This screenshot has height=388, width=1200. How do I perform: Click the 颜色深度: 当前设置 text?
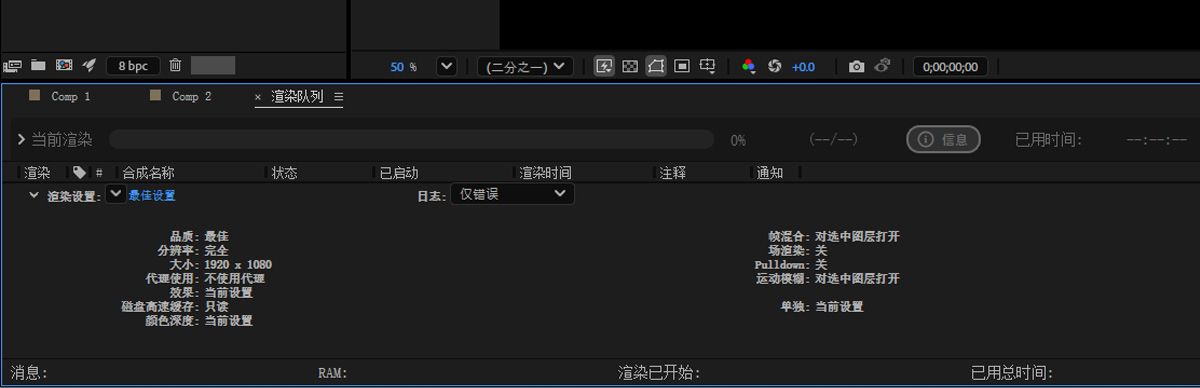pos(199,321)
